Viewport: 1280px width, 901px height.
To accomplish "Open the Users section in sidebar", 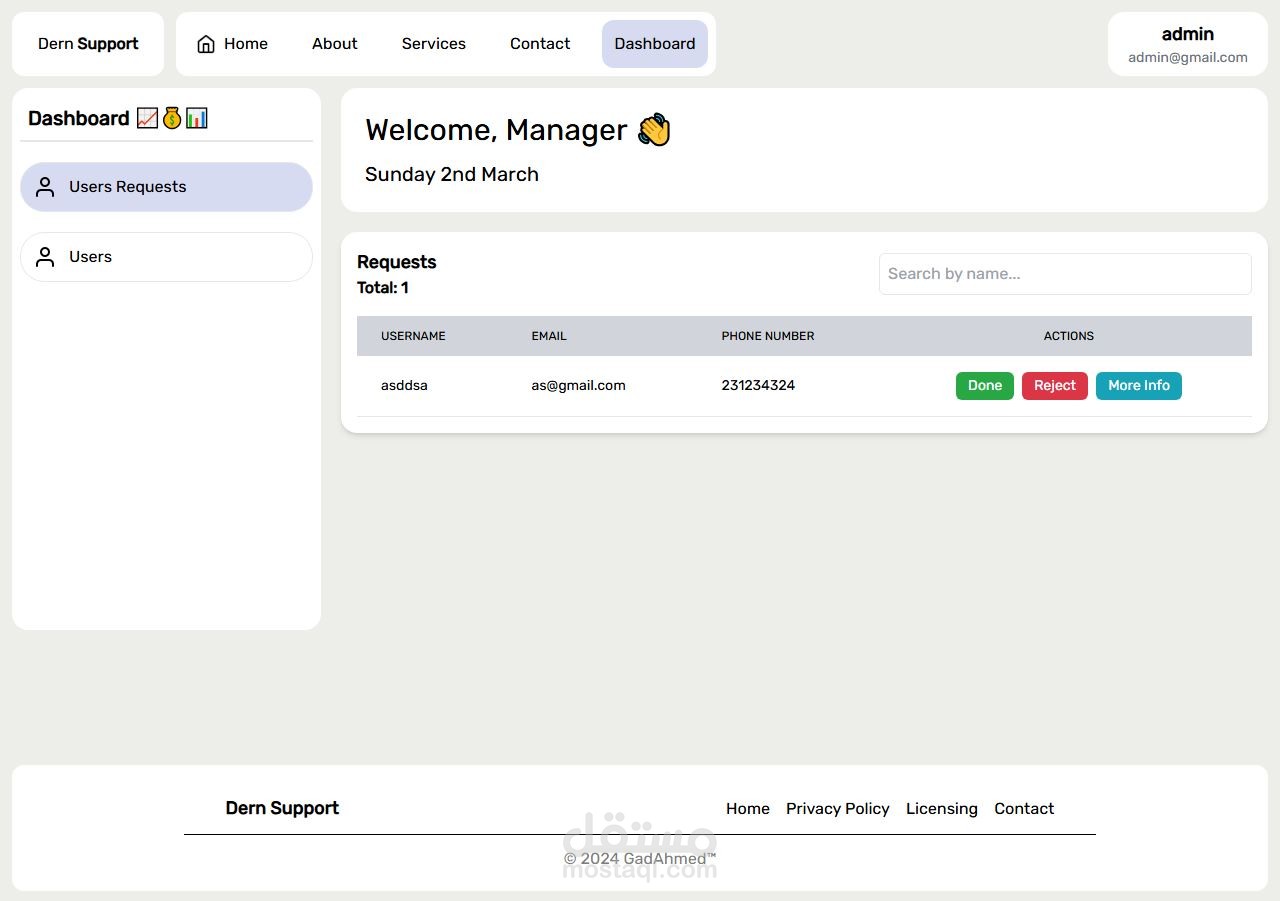I will tap(166, 257).
